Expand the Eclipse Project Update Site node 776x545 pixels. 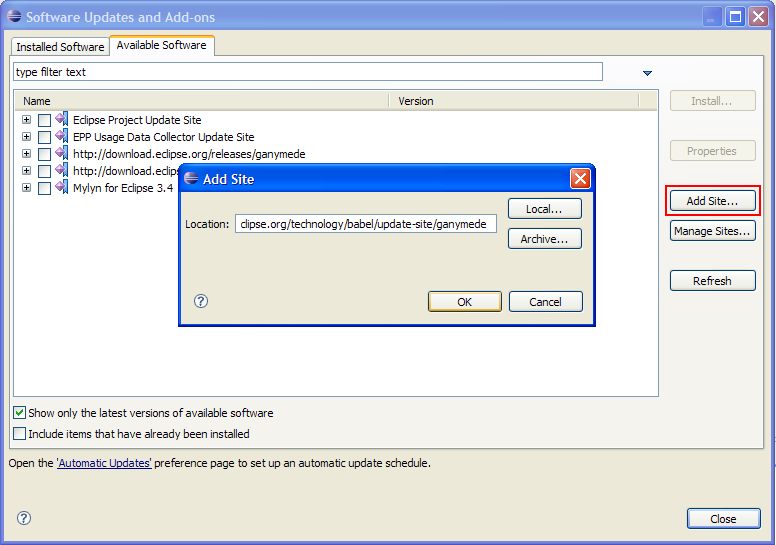click(x=26, y=120)
